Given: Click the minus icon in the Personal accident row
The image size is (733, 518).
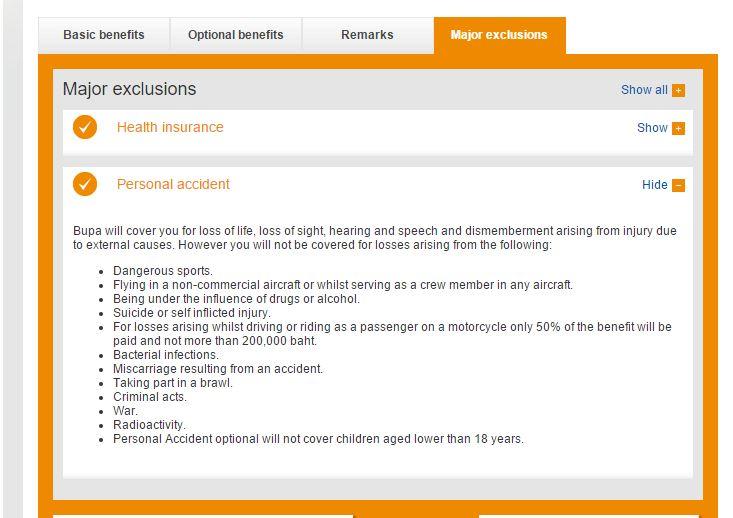Looking at the screenshot, I should pyautogui.click(x=678, y=185).
